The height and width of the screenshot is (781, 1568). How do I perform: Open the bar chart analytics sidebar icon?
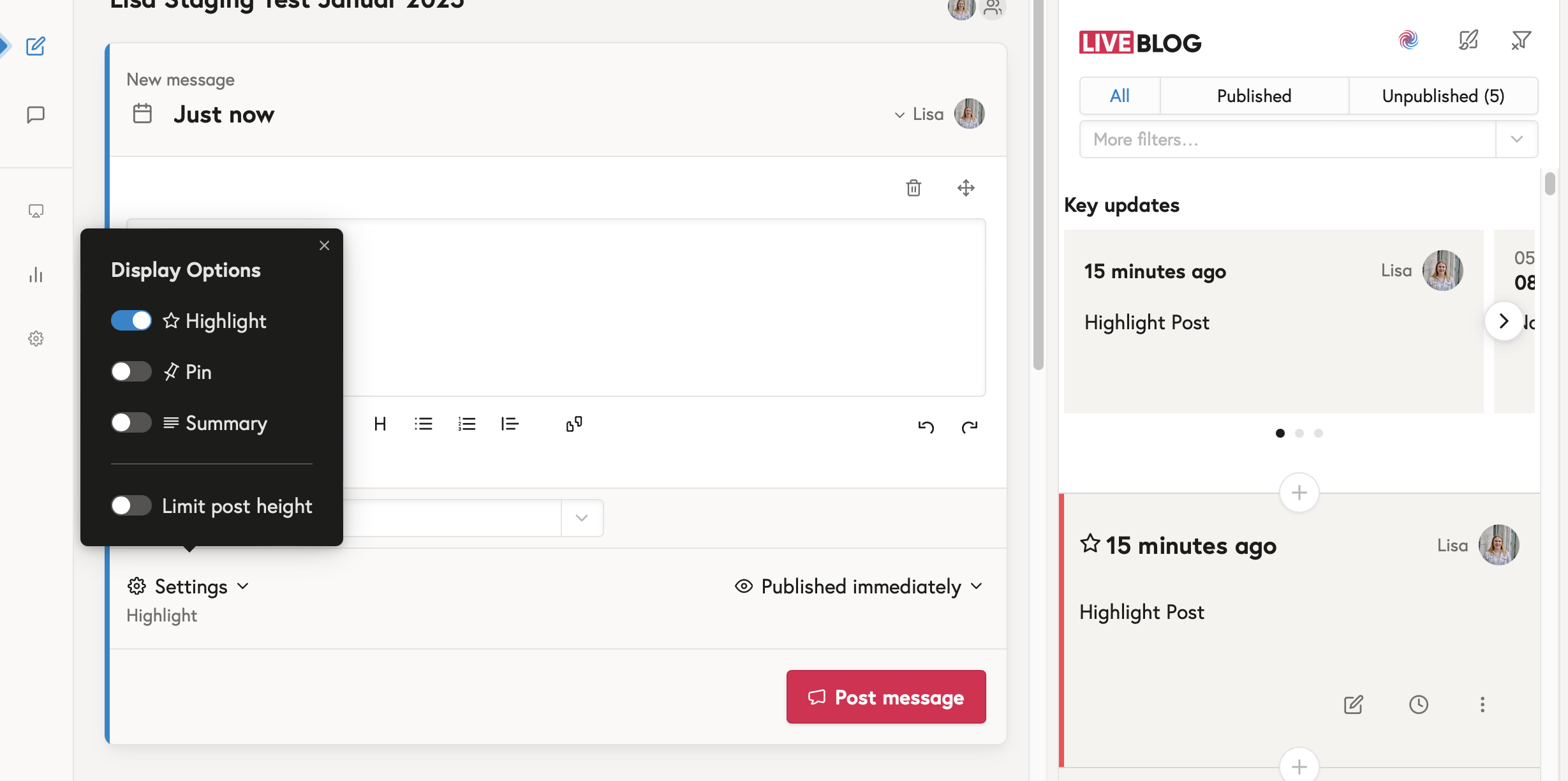click(36, 275)
